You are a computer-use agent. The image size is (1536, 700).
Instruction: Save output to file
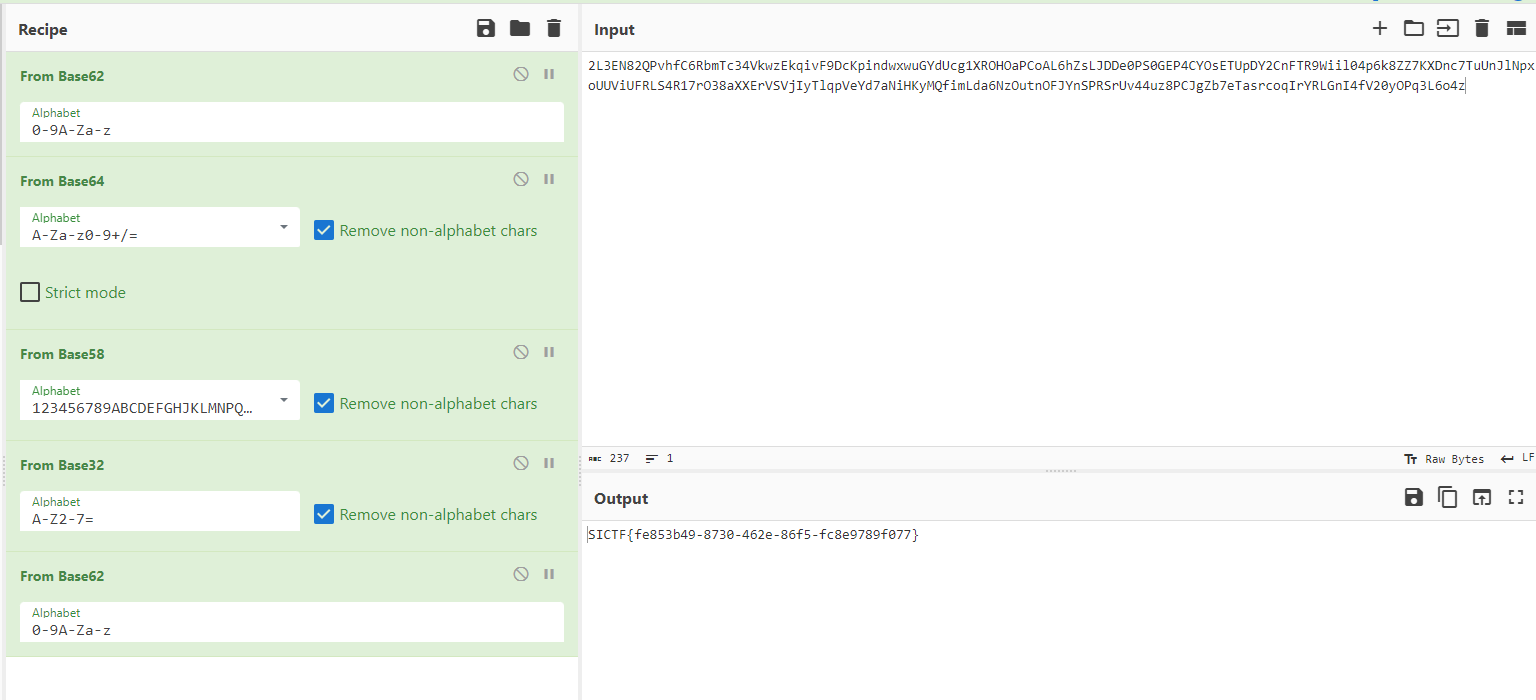[x=1413, y=497]
